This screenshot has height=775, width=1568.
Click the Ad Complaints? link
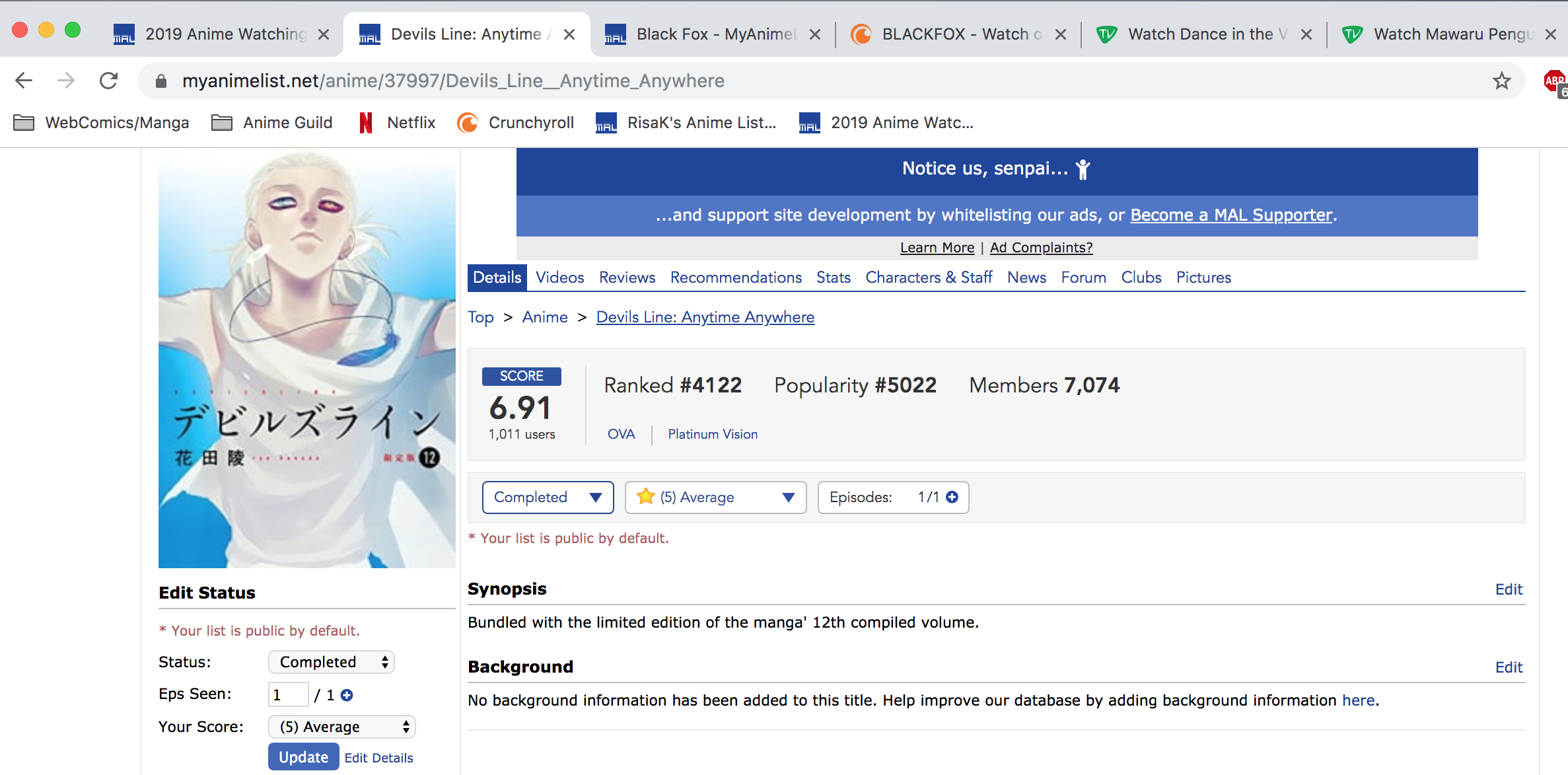(x=1042, y=248)
